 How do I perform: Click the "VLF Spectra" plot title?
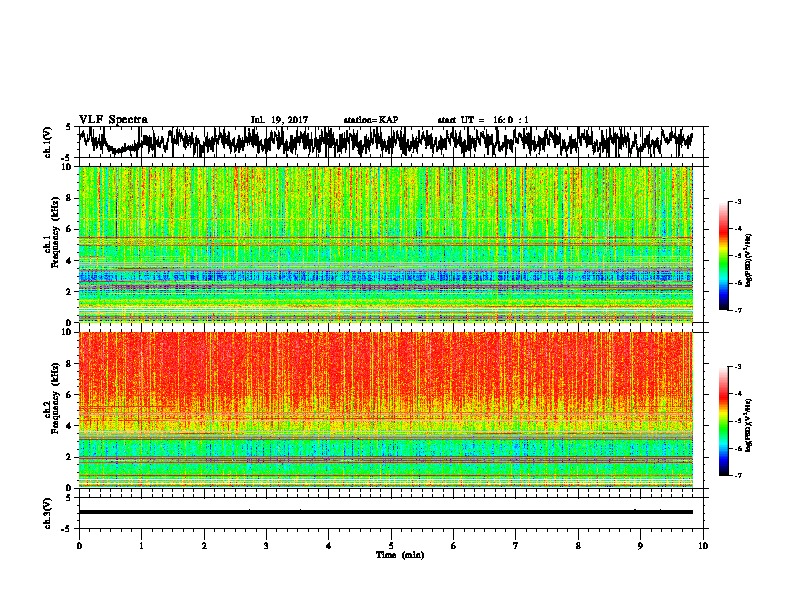point(113,120)
